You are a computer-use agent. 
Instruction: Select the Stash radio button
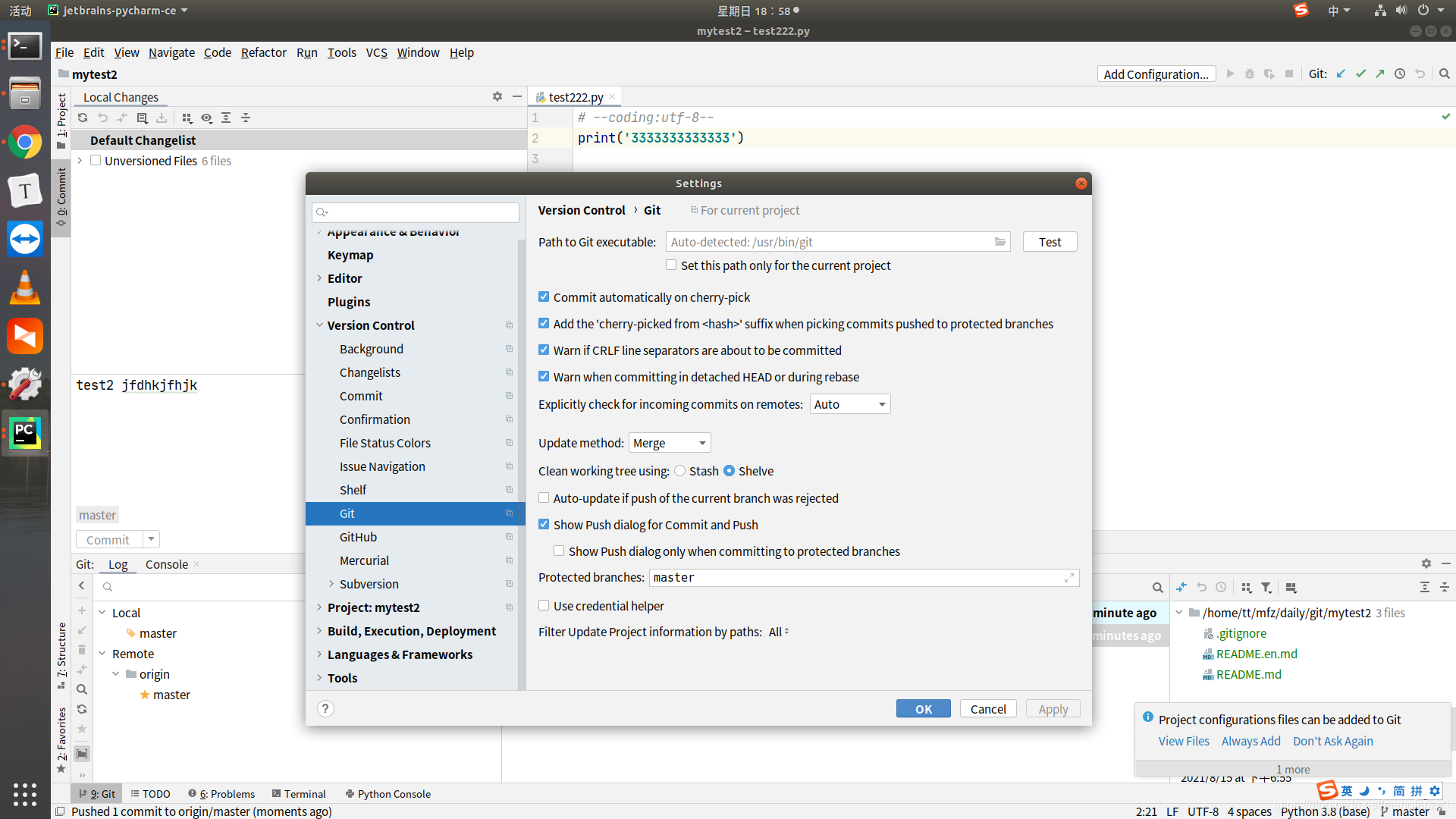[x=680, y=471]
